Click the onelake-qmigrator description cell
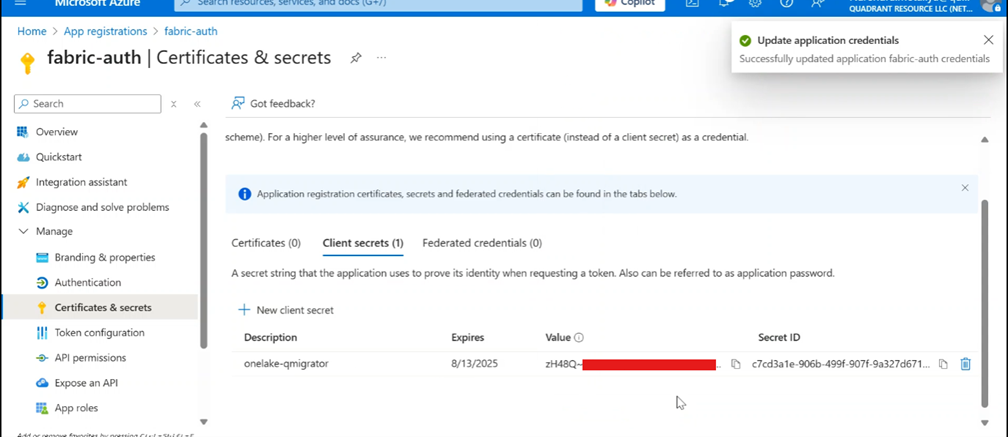 286,364
